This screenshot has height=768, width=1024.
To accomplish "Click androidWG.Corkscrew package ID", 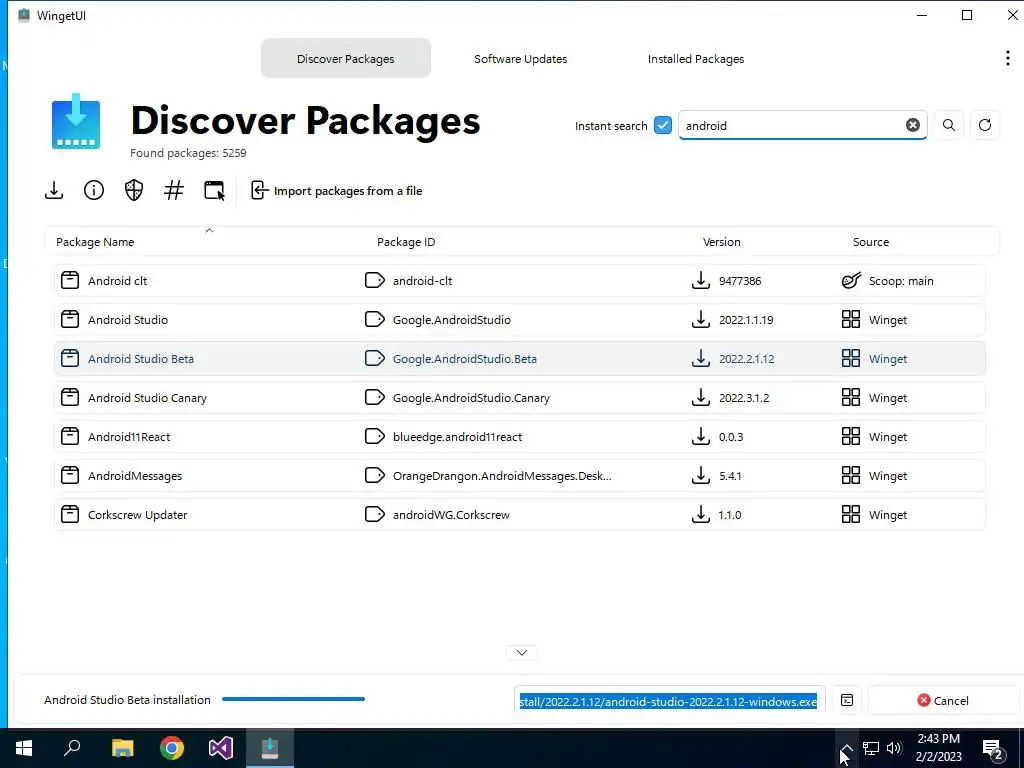I will click(451, 515).
